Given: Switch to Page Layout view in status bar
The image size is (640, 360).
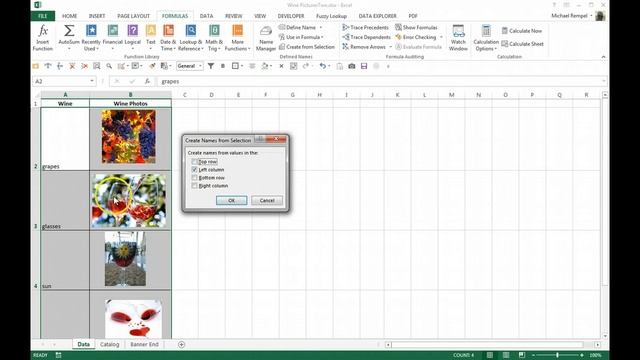Looking at the screenshot, I should coord(506,355).
